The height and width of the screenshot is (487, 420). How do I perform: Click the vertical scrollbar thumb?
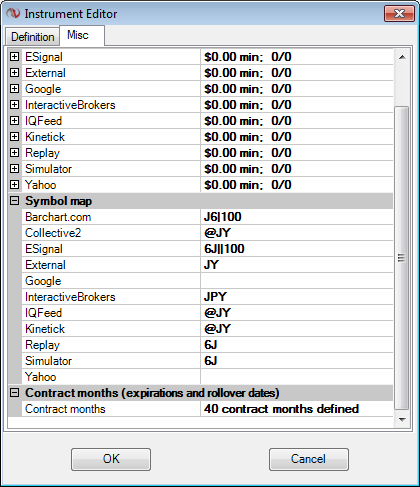point(402,258)
